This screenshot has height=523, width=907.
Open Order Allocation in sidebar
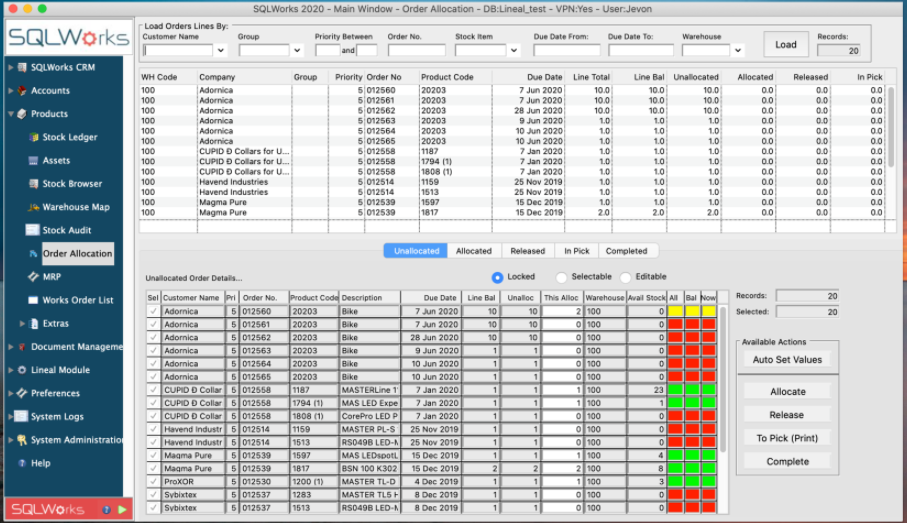(78, 253)
